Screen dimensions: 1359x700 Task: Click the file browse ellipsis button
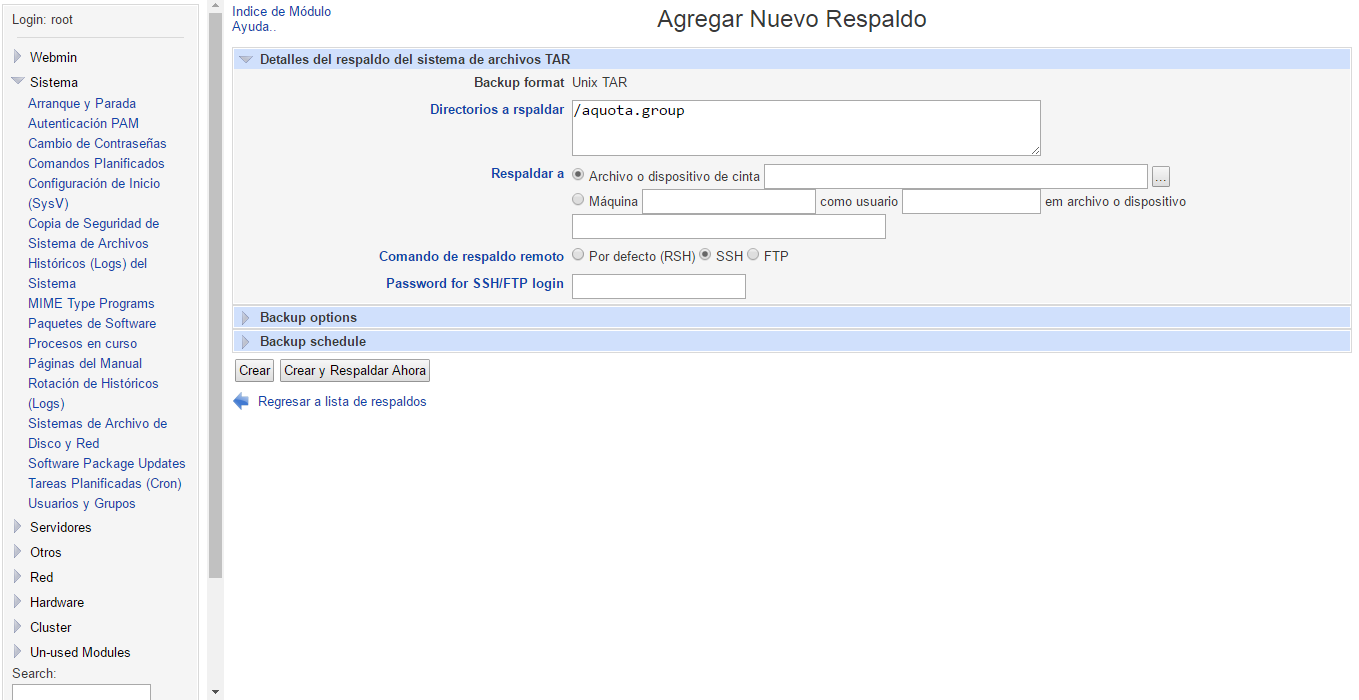[1160, 177]
